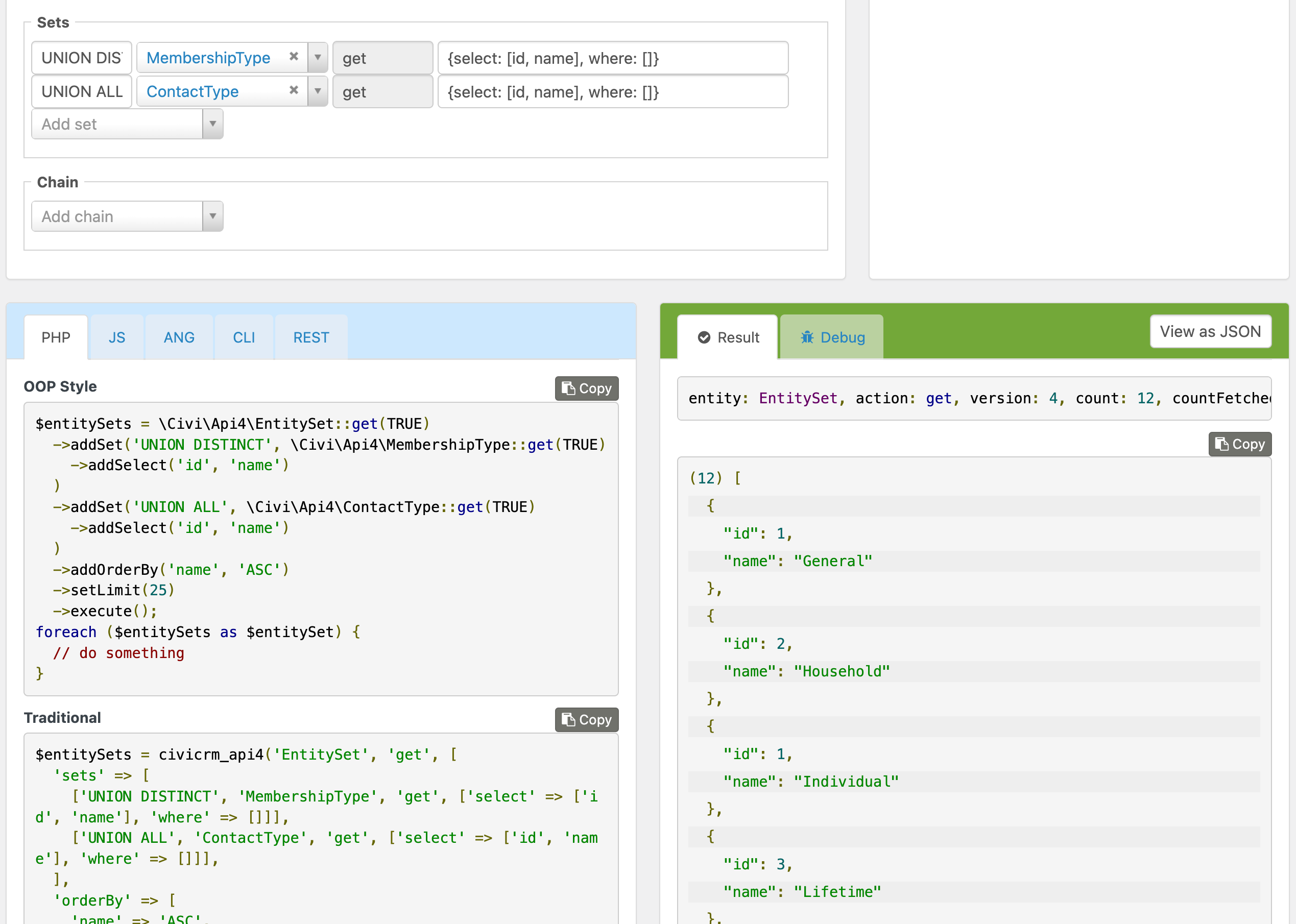Edit the UNION DISTINCT select parameters field
Screen dimensions: 1296x924
612,57
